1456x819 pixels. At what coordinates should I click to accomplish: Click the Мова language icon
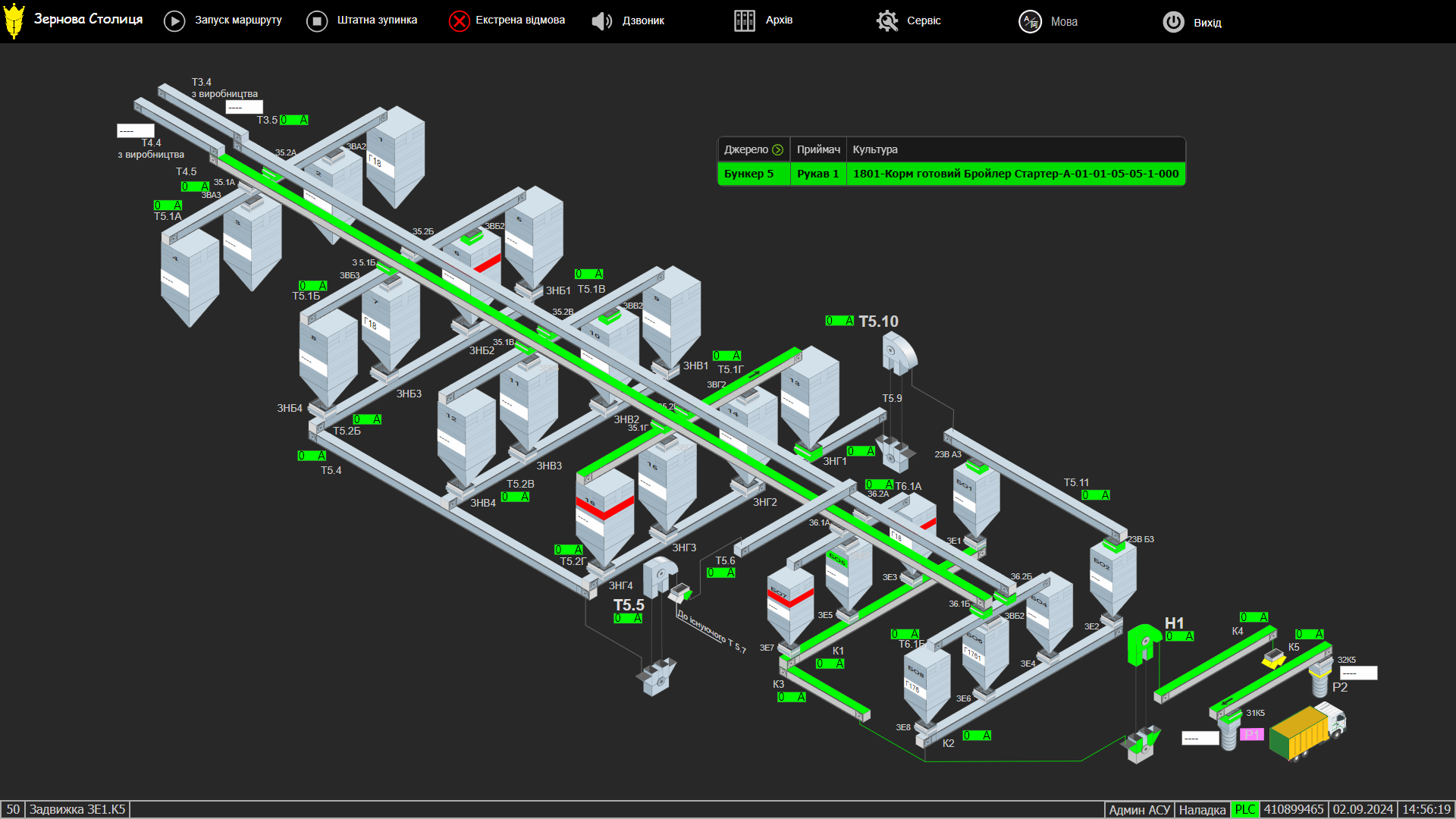coord(1029,22)
